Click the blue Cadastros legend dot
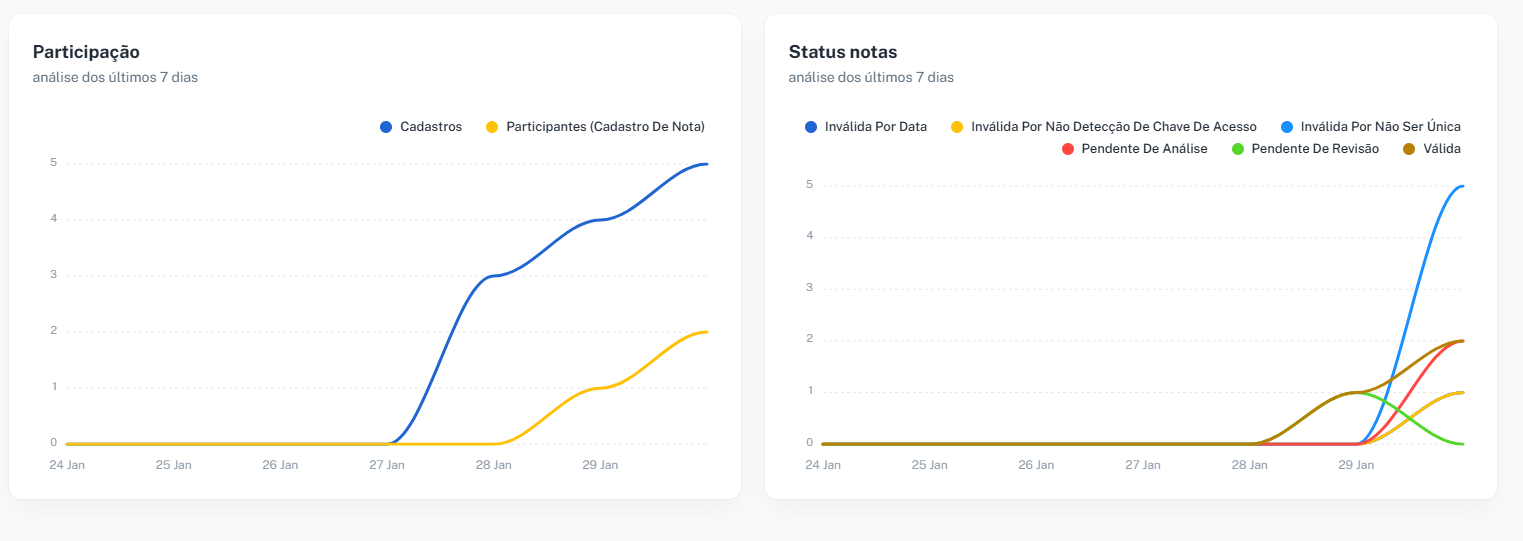 tap(386, 127)
